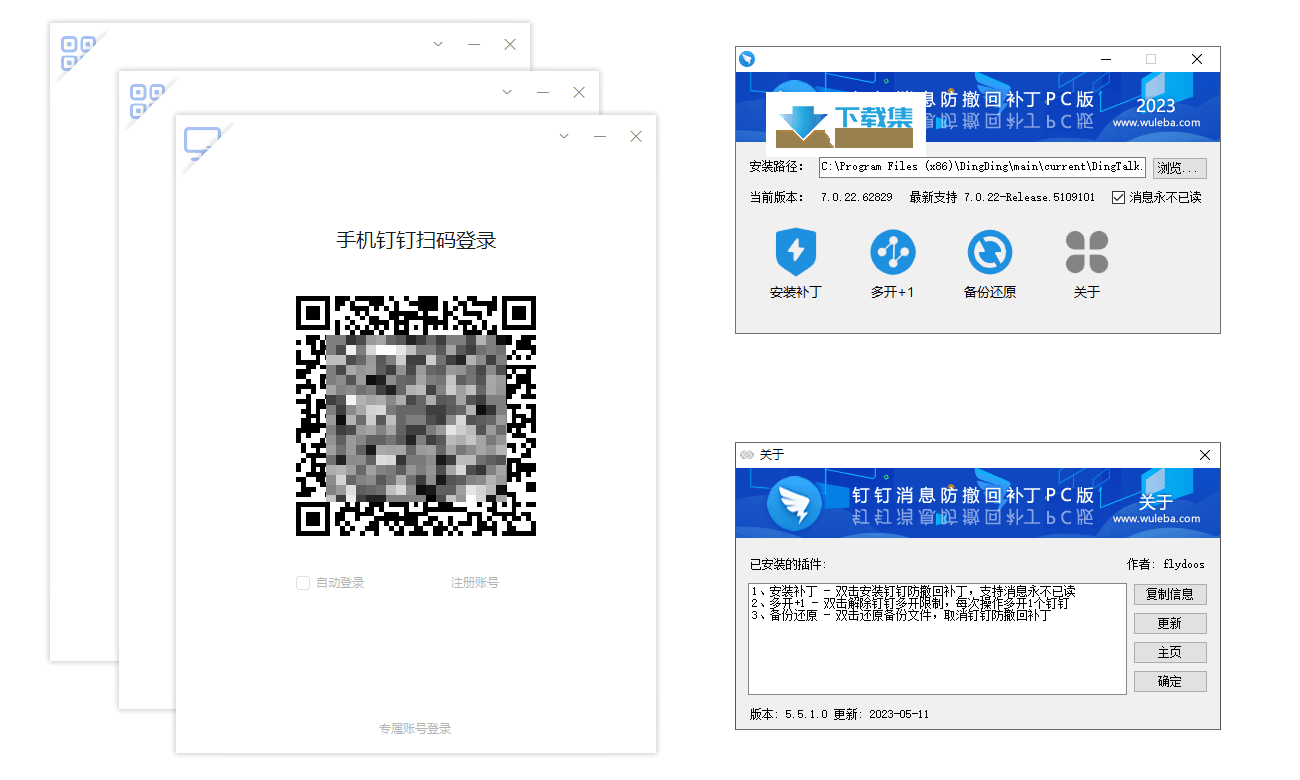Open dropdown chevron in middle login window
This screenshot has width=1300, height=780.
click(x=507, y=92)
